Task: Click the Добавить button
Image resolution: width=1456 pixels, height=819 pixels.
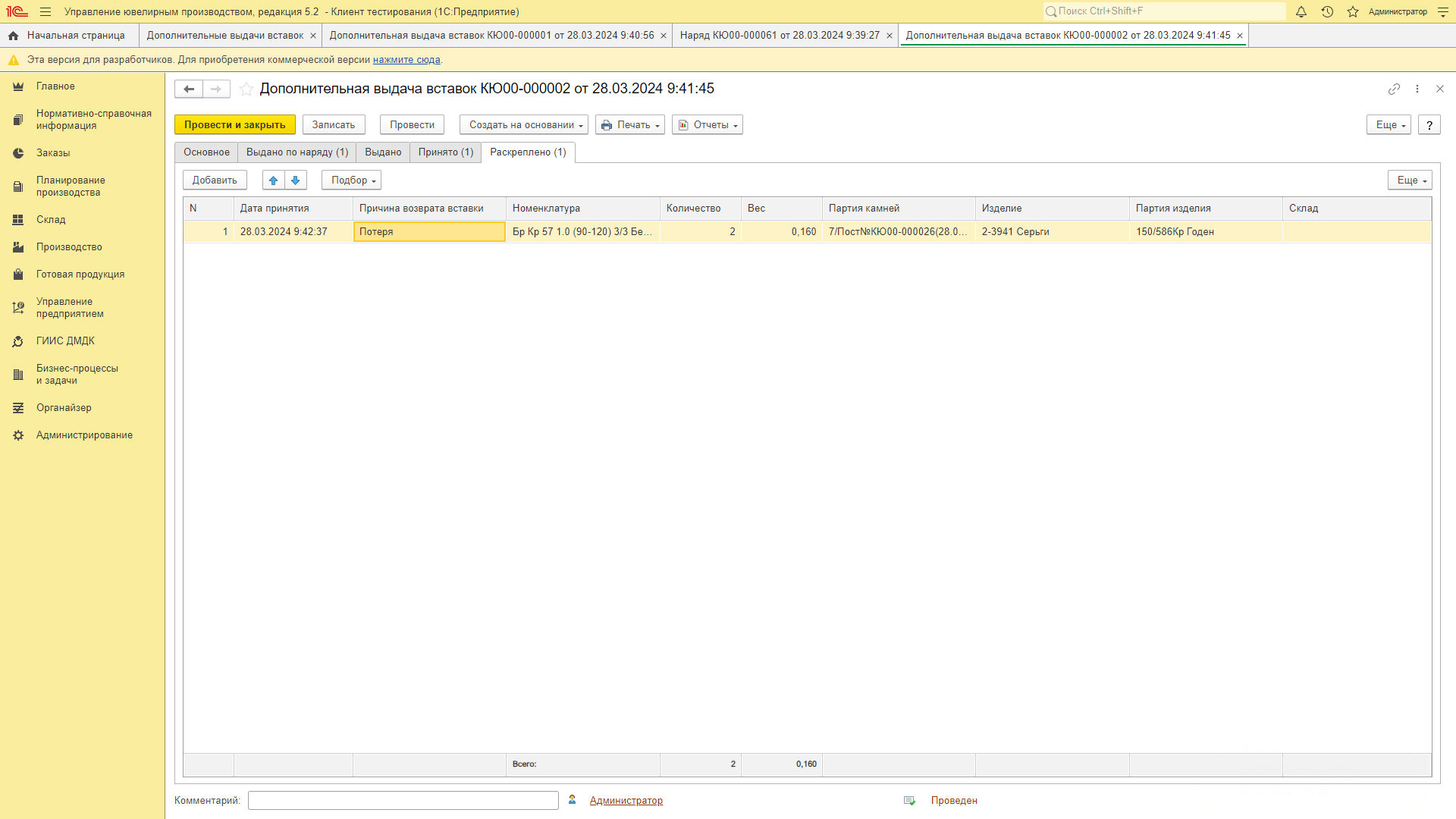Action: [x=215, y=180]
